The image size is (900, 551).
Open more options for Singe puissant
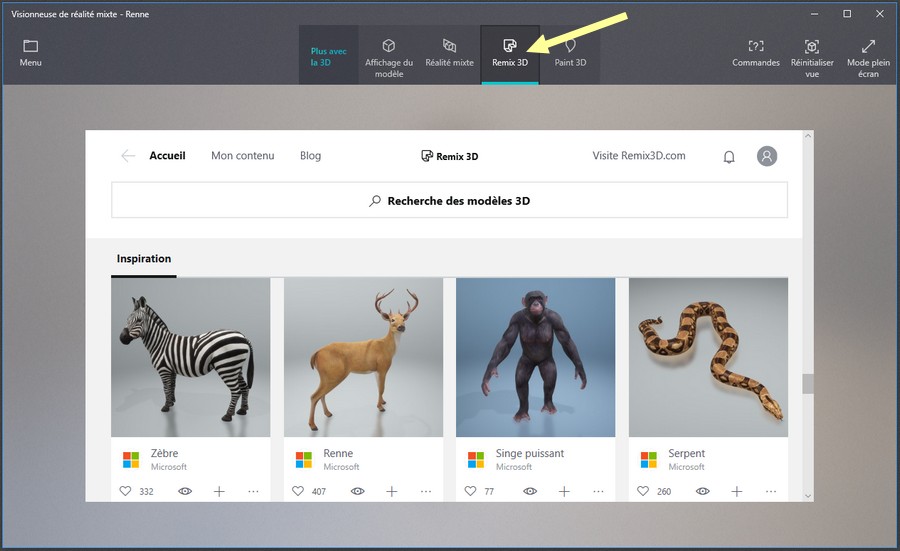(x=598, y=491)
